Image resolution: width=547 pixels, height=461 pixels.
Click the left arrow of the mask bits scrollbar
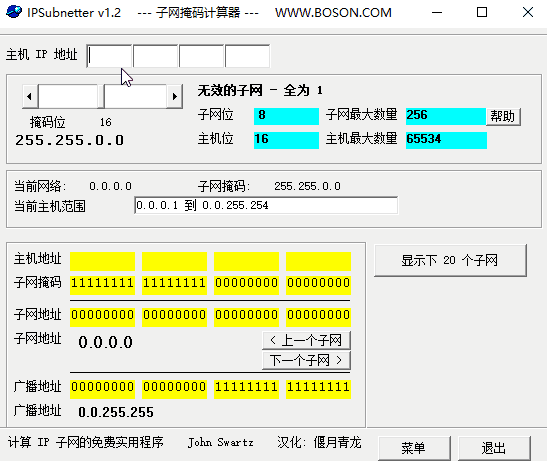tap(30, 96)
